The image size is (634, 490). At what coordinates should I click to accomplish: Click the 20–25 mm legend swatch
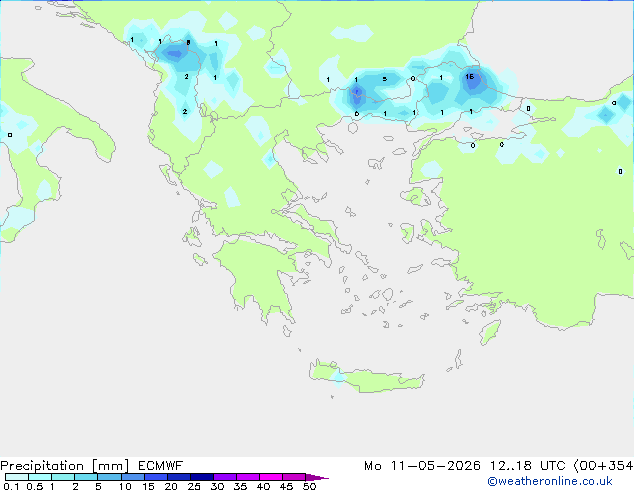point(178,477)
